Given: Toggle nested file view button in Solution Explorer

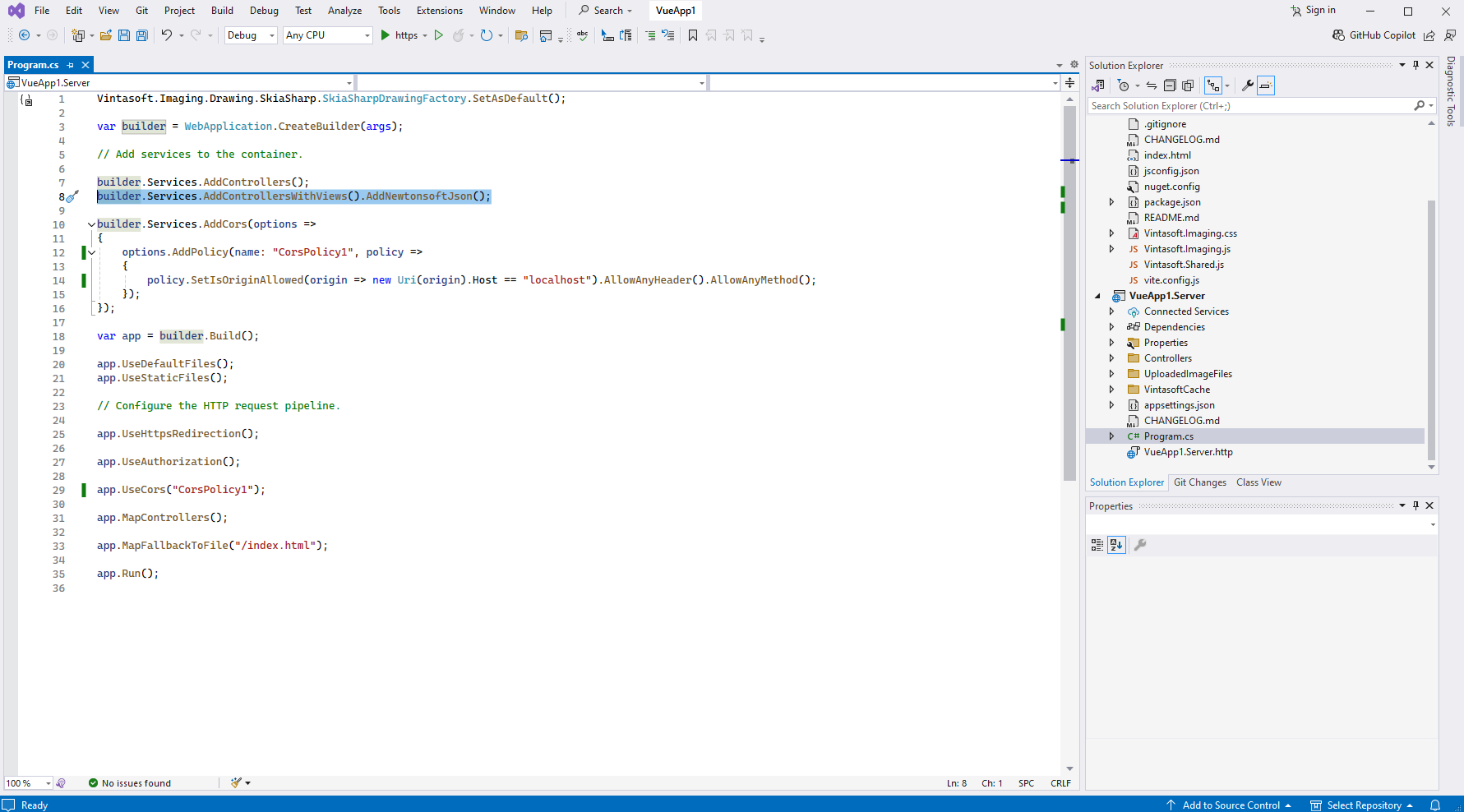Looking at the screenshot, I should 1213,85.
